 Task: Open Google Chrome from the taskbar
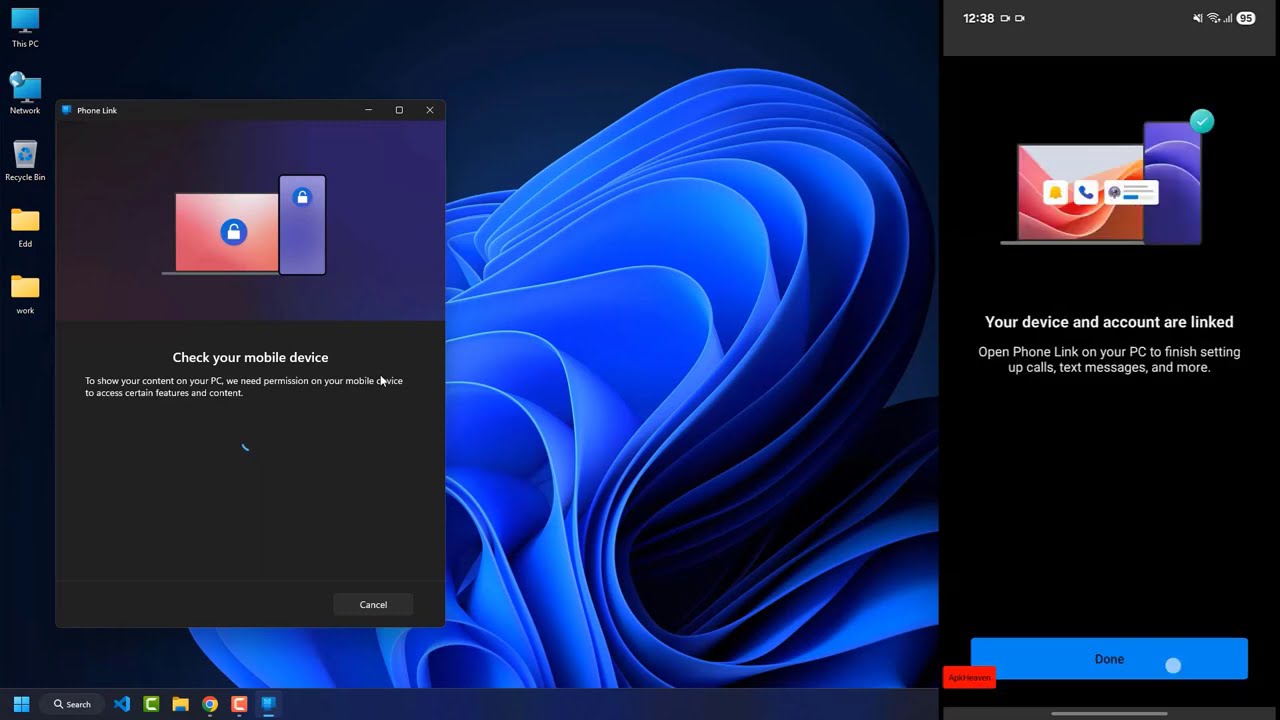(x=210, y=704)
